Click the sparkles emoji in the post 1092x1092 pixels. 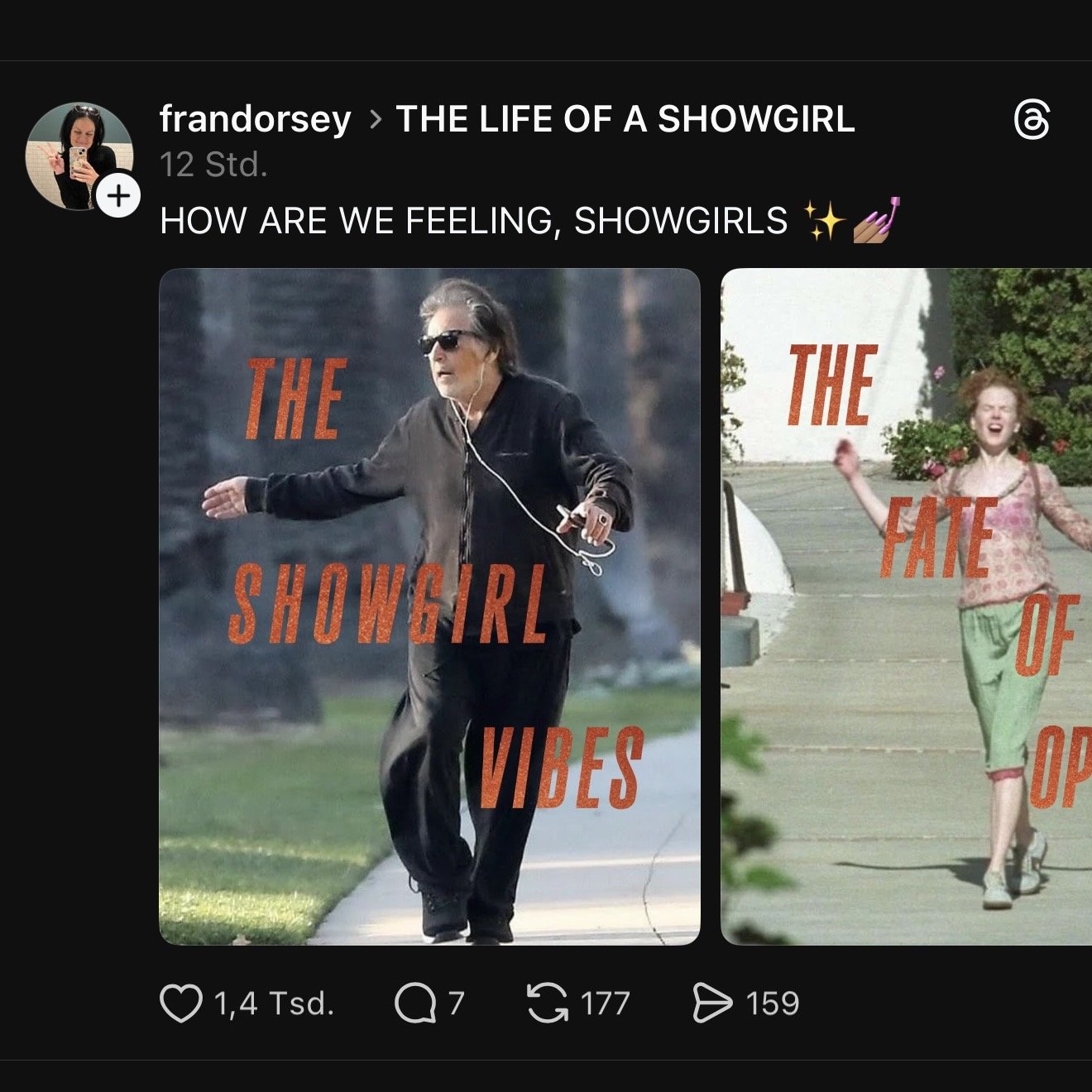click(824, 221)
